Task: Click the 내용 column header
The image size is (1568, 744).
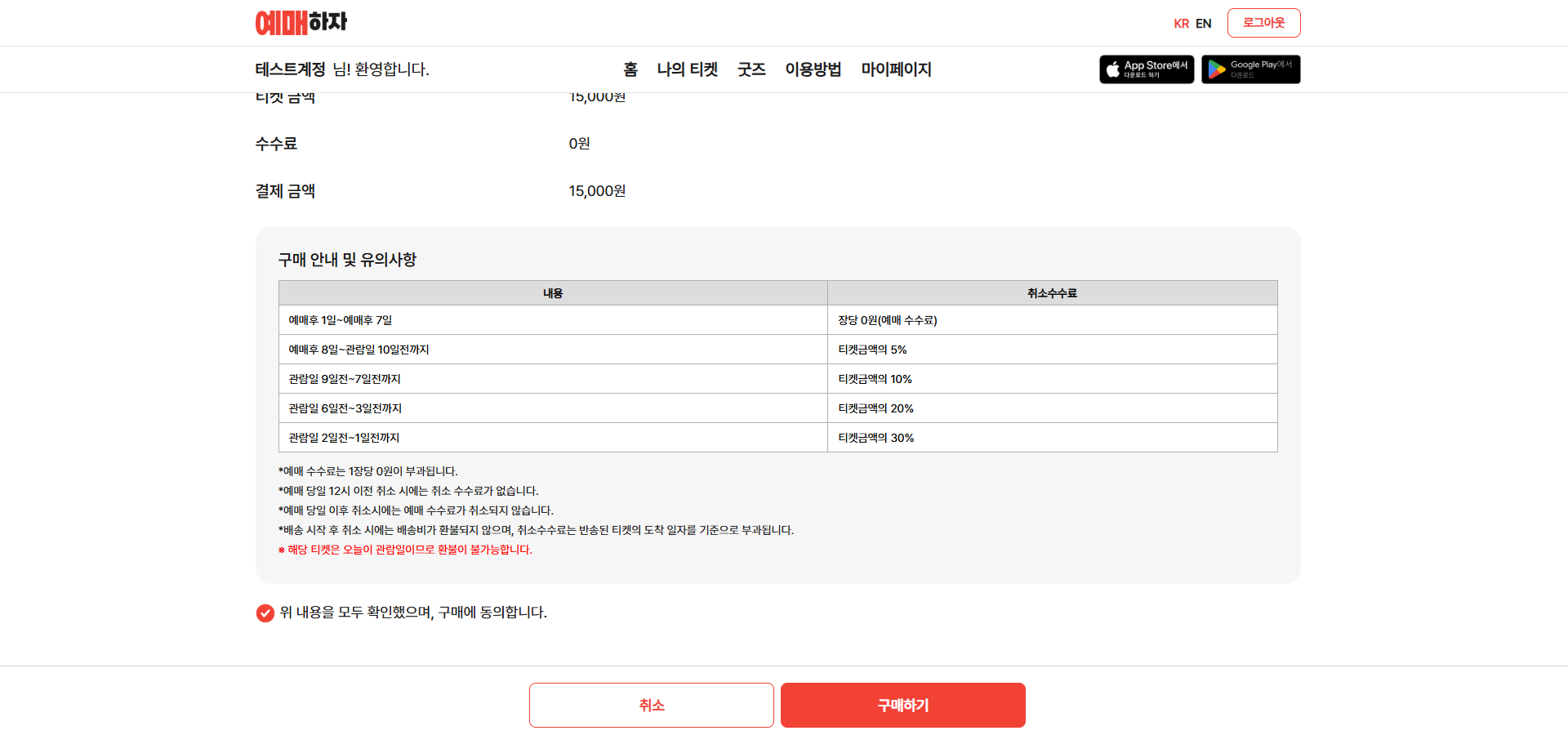Action: point(553,293)
